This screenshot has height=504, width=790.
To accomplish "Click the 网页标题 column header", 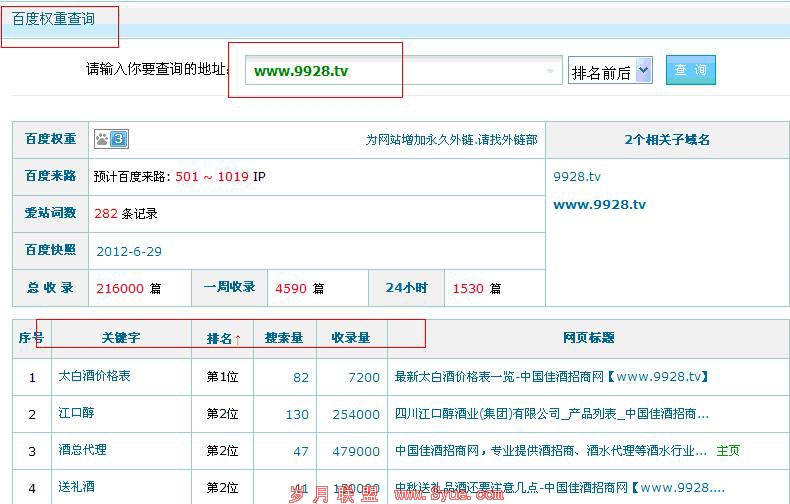I will click(588, 338).
